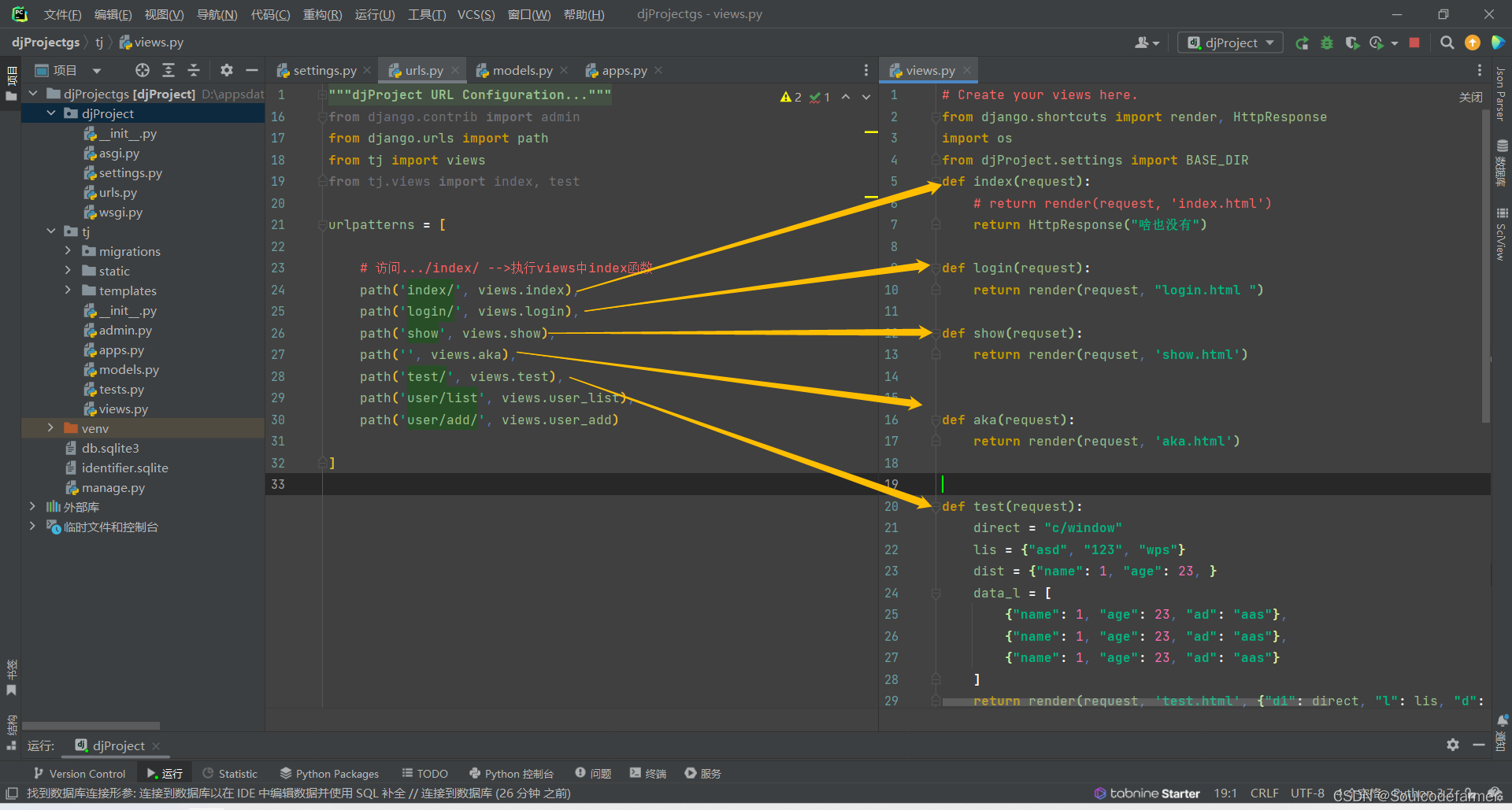Rerun djProject with the reload icon
Screen dimensions: 1512x810
point(1303,43)
